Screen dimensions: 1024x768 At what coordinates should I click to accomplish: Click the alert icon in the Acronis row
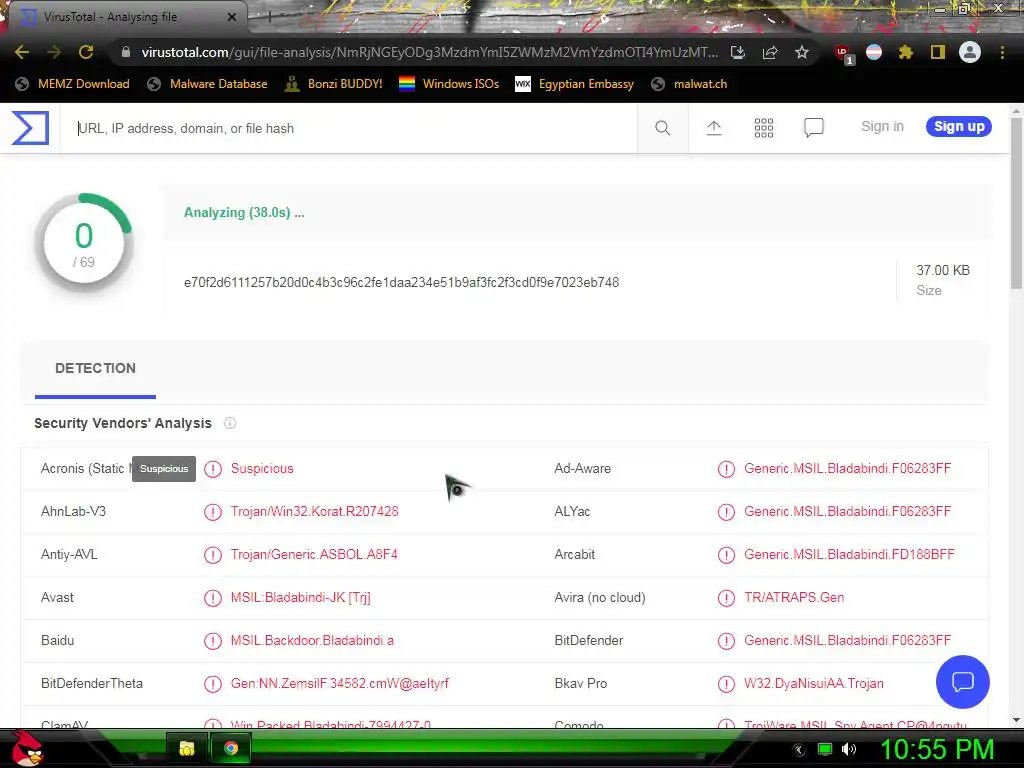pyautogui.click(x=213, y=469)
